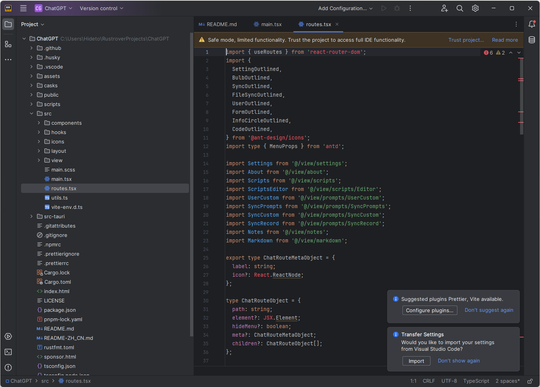
Task: Open the Structure tool window icon
Action: click(x=8, y=44)
